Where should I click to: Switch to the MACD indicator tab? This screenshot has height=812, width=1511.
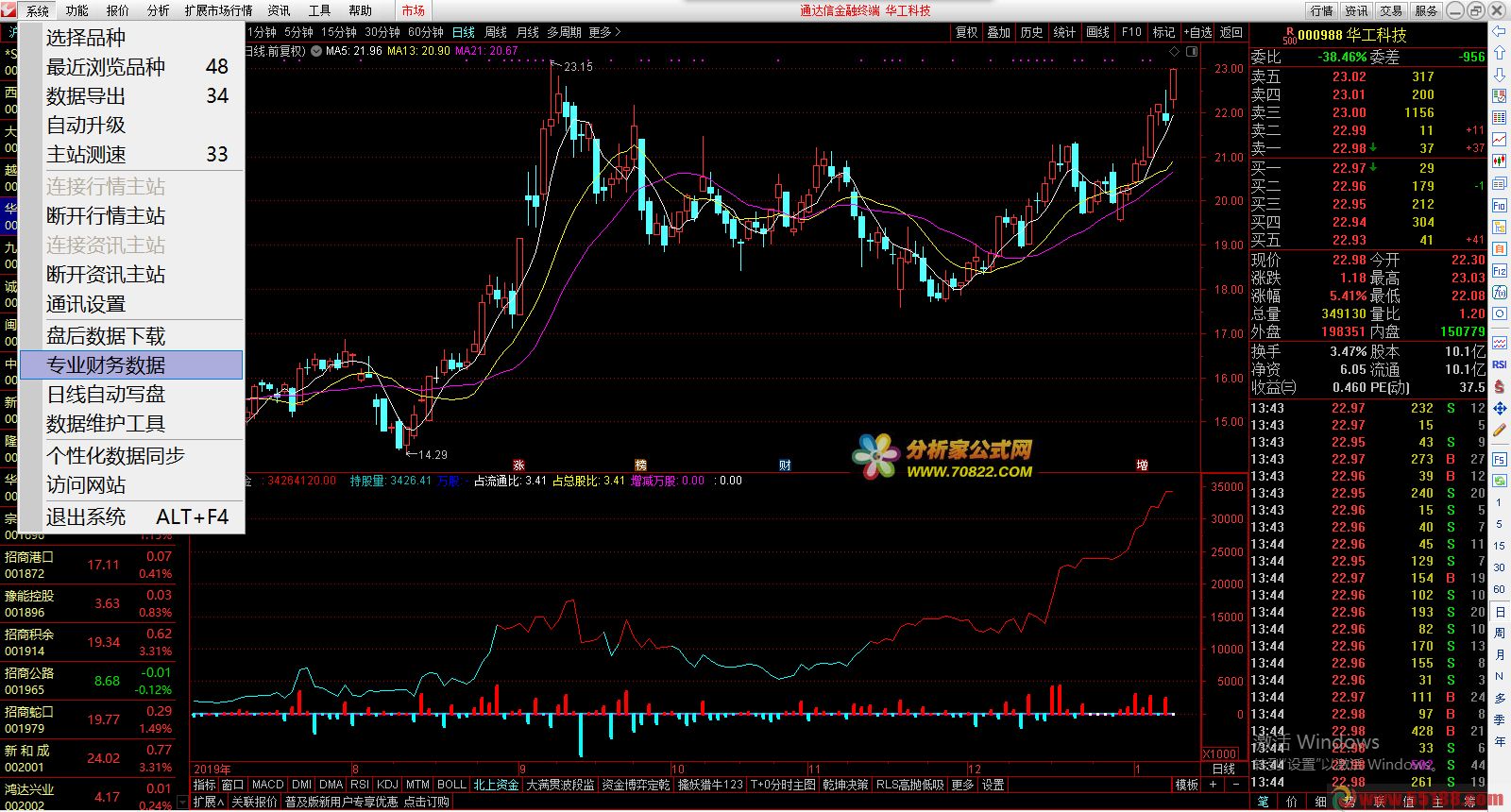267,785
